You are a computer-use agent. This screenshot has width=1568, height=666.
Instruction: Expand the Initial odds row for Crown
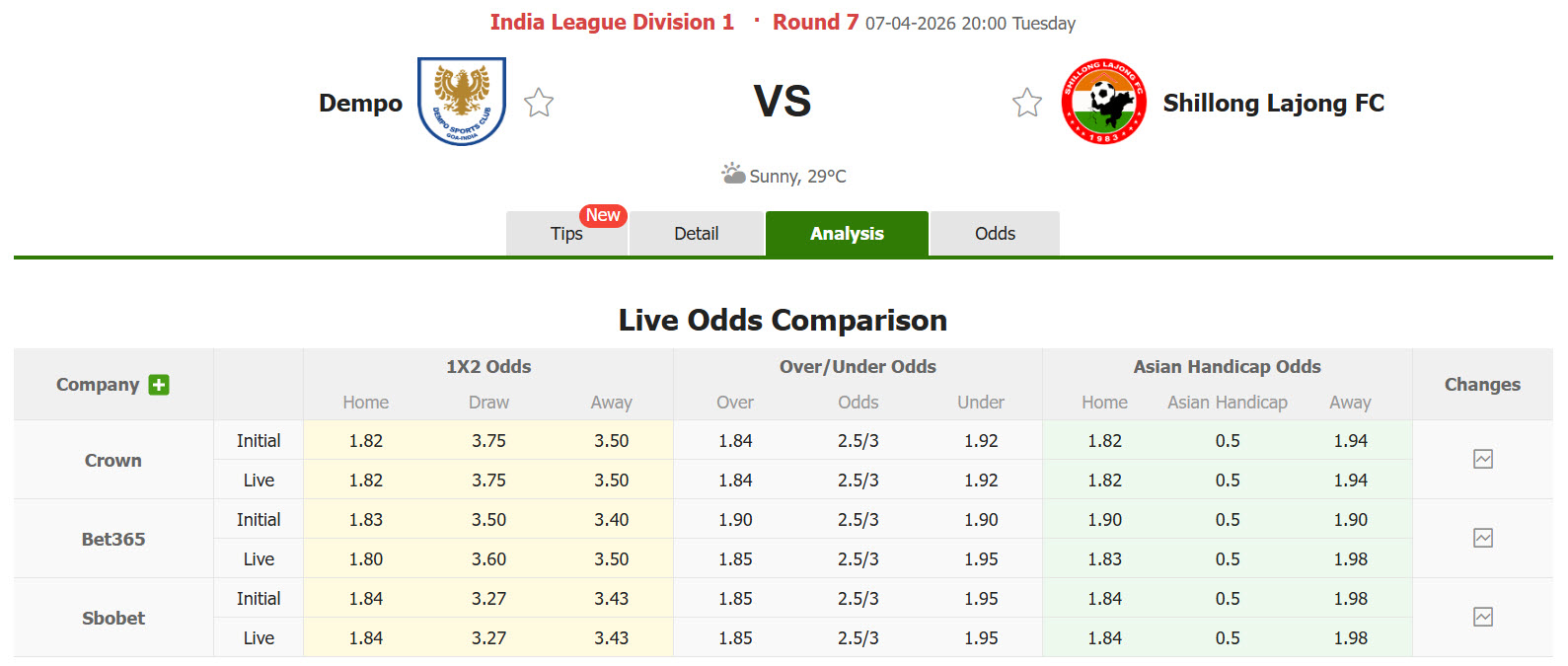tap(258, 440)
